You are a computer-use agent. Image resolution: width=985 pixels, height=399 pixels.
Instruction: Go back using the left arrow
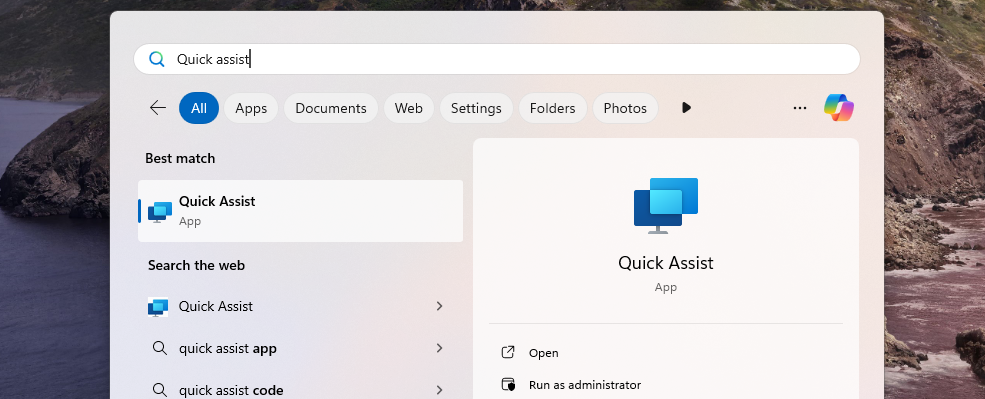[158, 108]
